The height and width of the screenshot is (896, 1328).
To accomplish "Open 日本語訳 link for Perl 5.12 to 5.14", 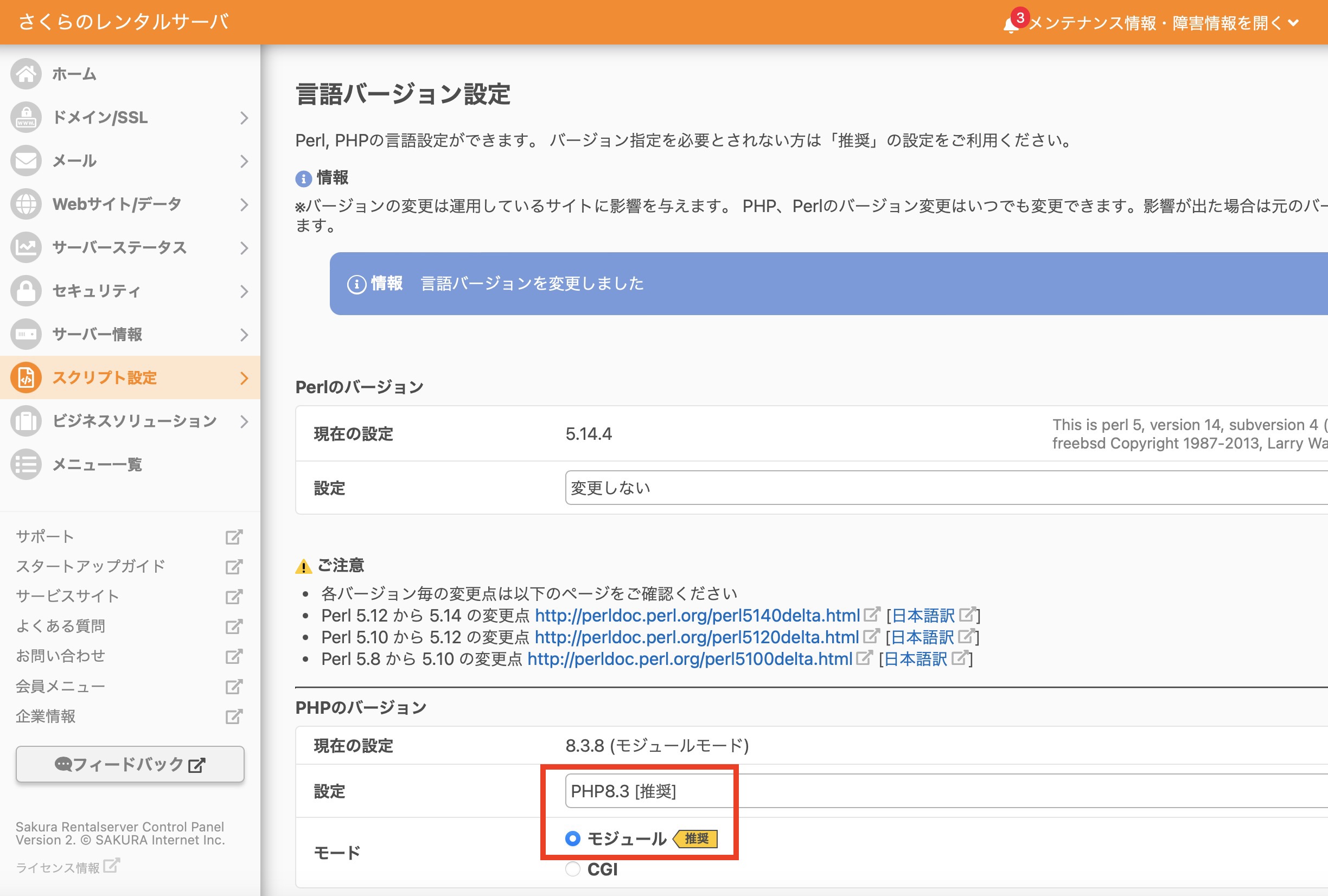I will [x=923, y=616].
